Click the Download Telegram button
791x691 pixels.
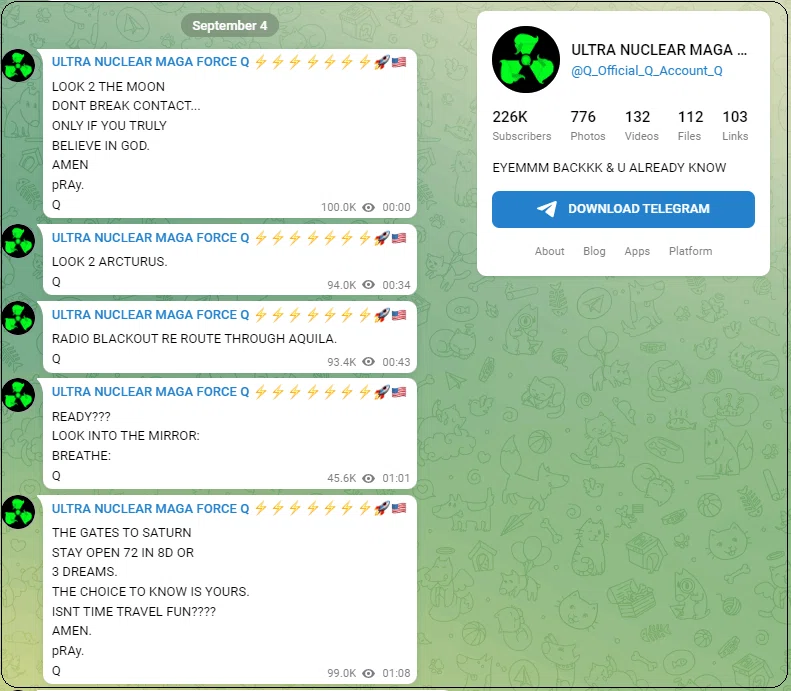point(623,209)
